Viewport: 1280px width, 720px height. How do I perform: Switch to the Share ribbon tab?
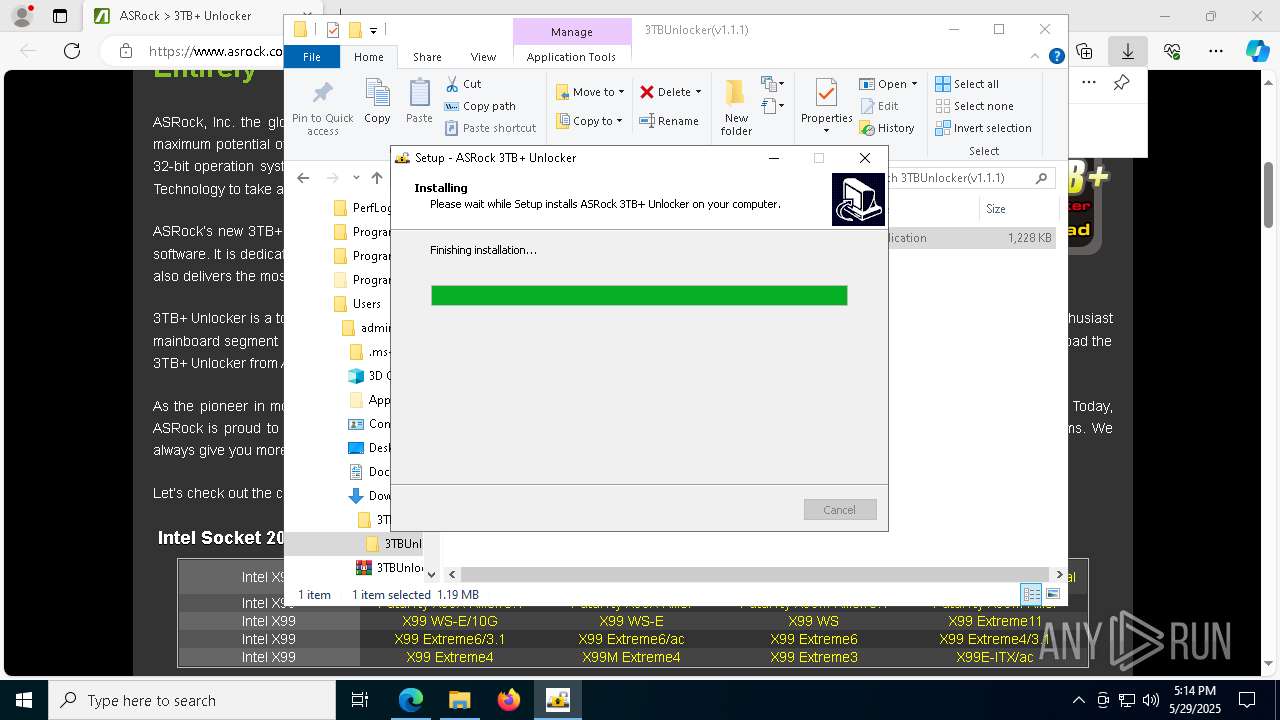(427, 57)
